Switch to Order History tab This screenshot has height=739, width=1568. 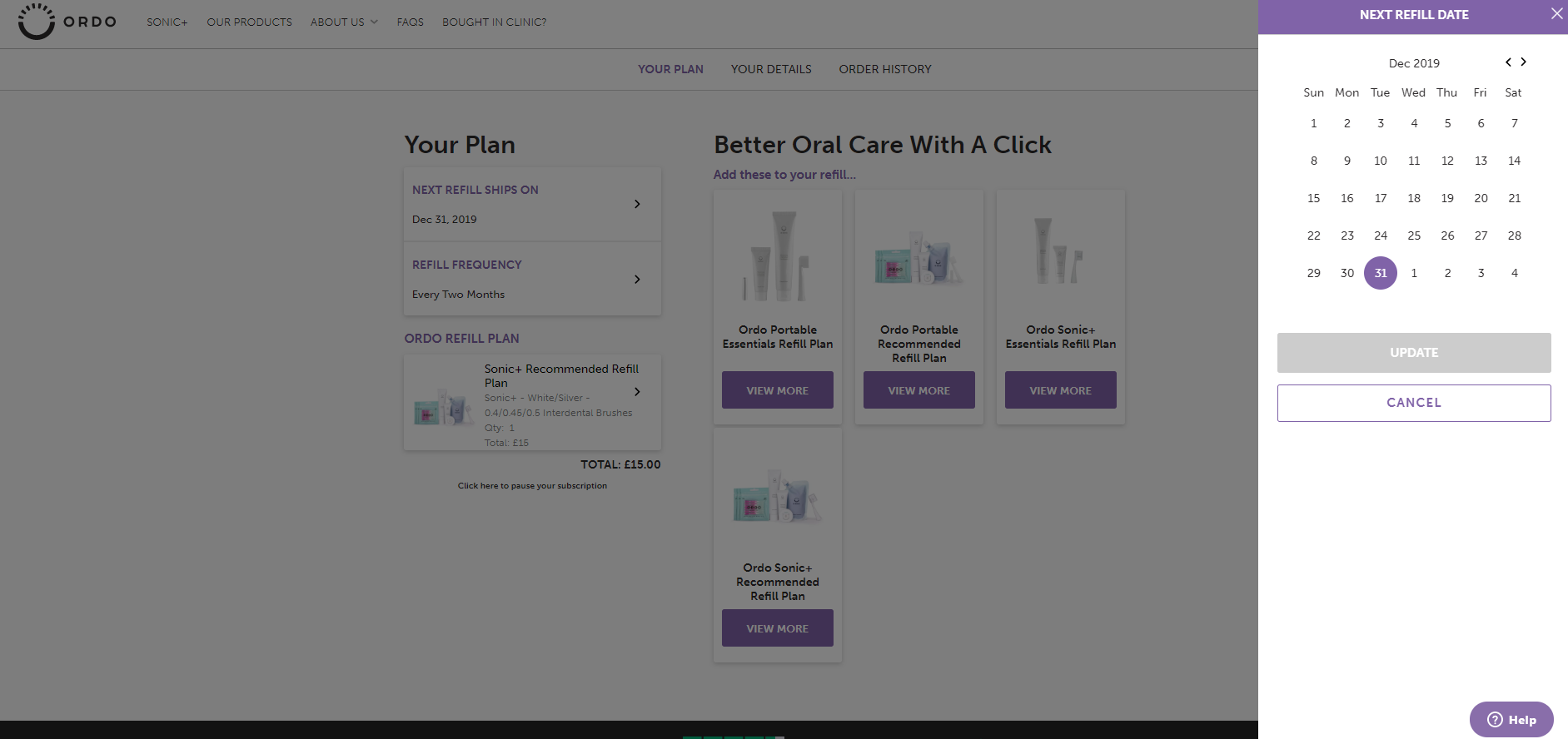click(885, 69)
